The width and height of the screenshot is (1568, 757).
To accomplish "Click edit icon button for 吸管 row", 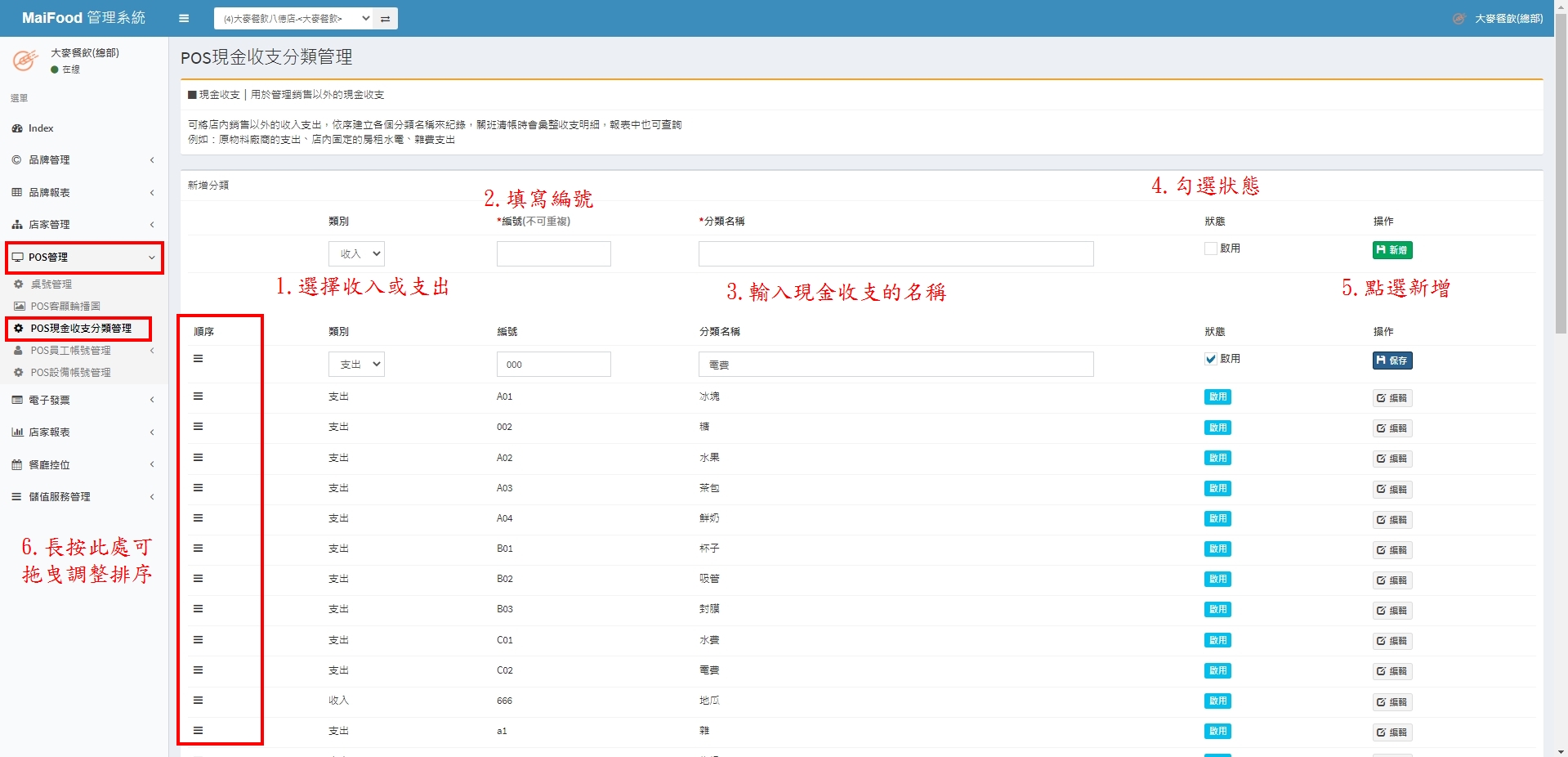I will point(1392,580).
